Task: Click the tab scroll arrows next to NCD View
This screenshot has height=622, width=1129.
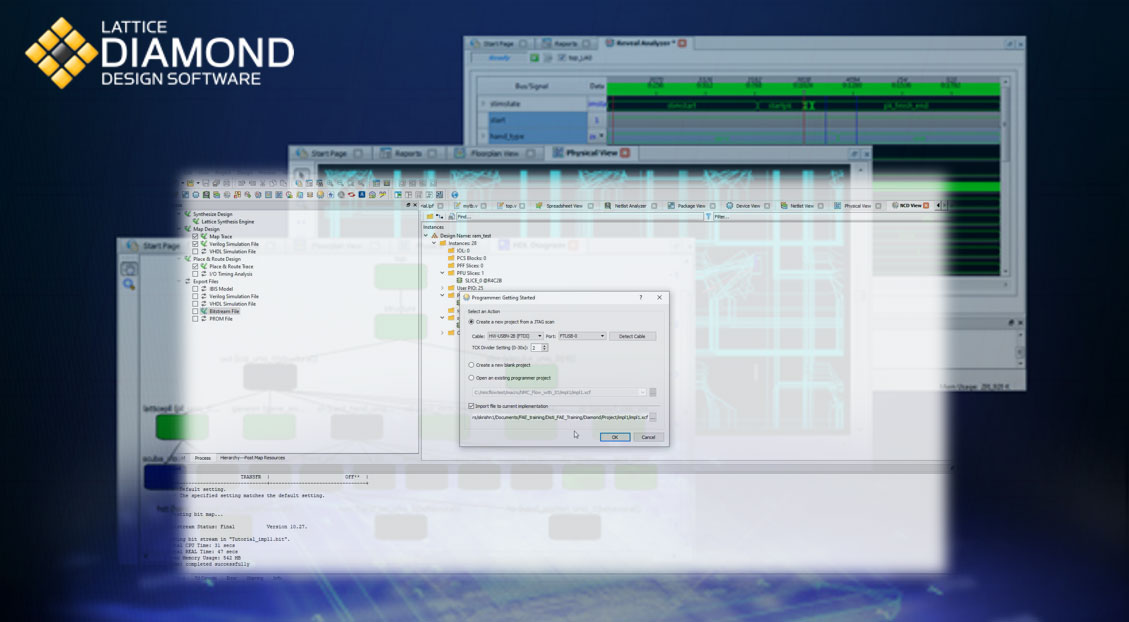Action: coord(940,206)
